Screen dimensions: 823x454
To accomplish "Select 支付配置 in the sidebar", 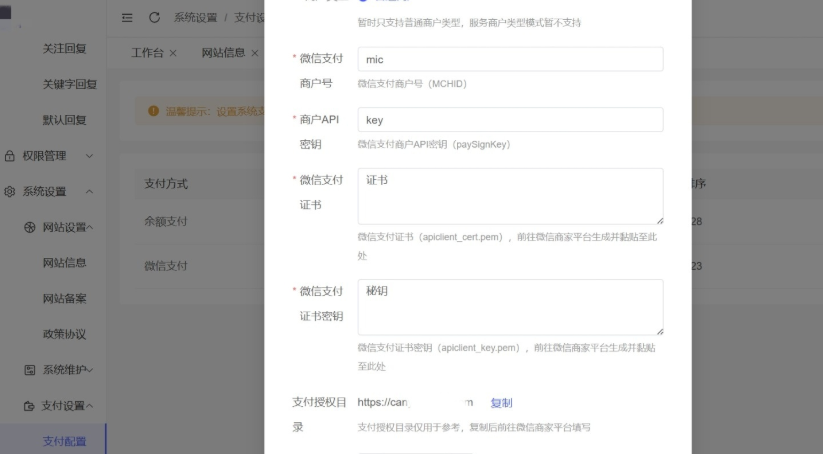I will click(x=64, y=441).
